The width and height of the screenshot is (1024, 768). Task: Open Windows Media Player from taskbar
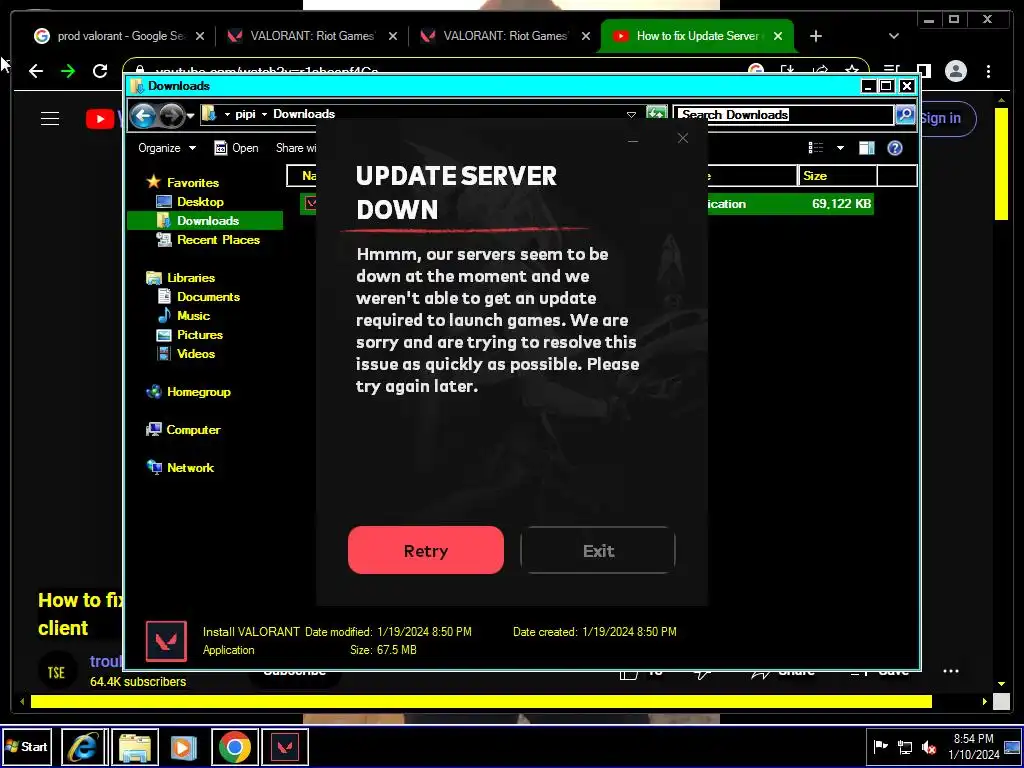point(184,747)
